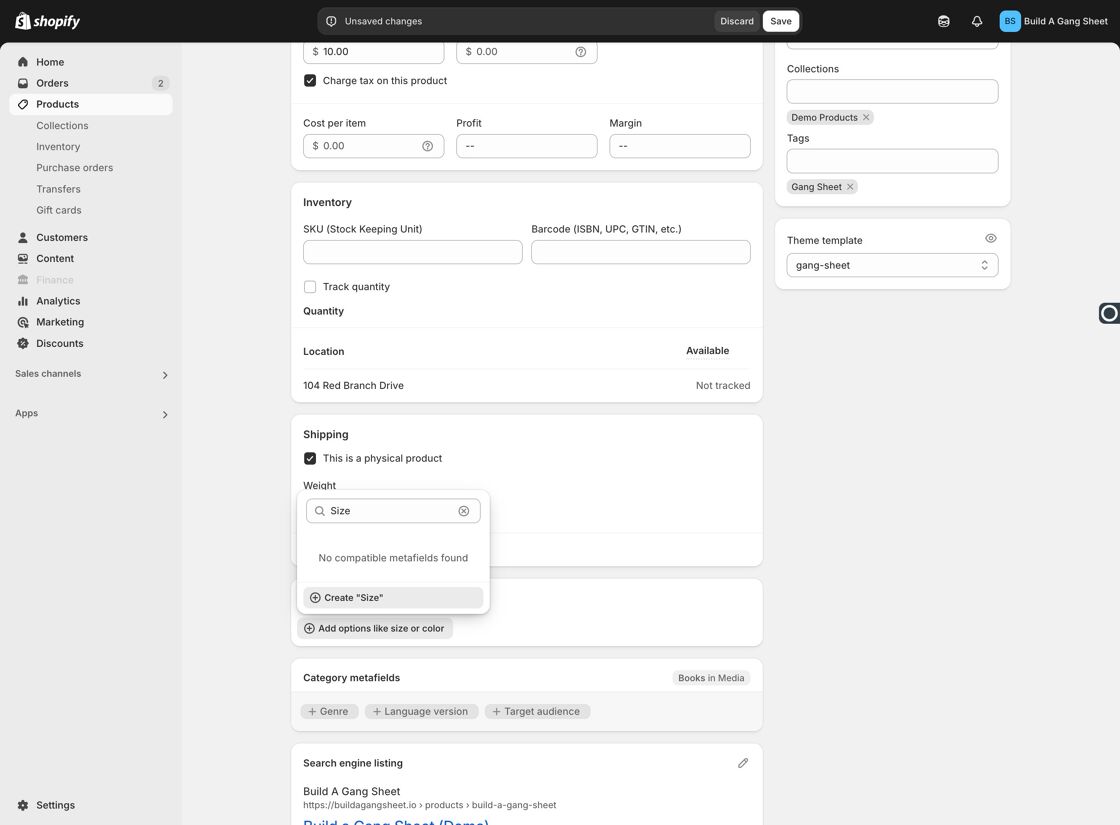Click the Not tracked availability text

pyautogui.click(x=723, y=386)
